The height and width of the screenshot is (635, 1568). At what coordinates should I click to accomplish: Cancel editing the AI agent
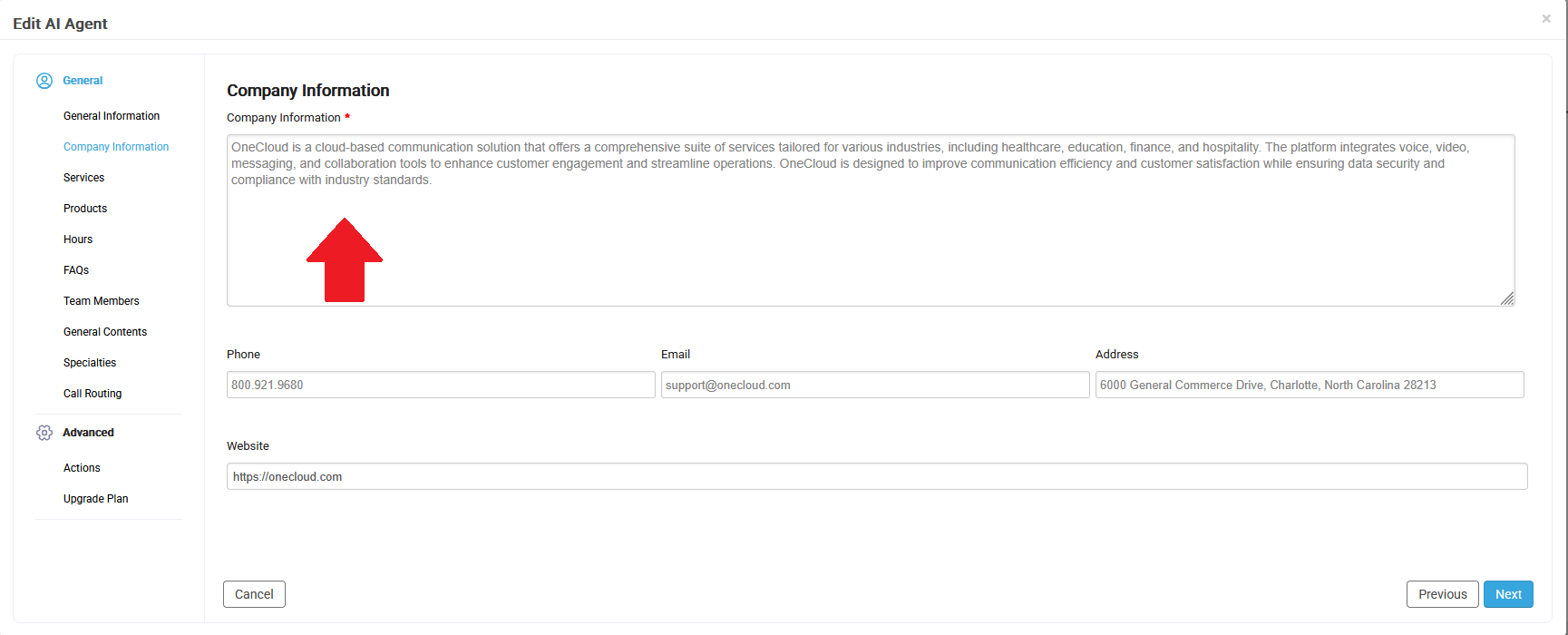pyautogui.click(x=254, y=594)
